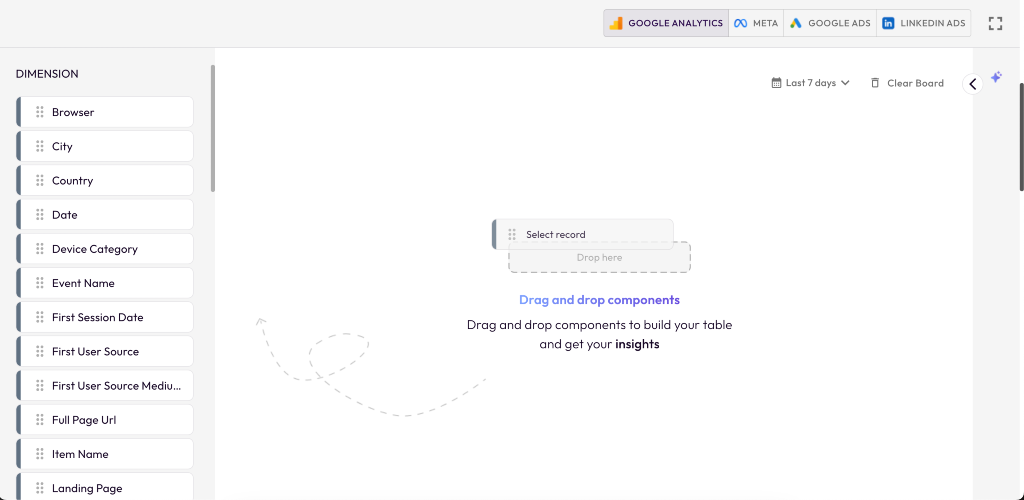The height and width of the screenshot is (500, 1024).
Task: Click the drag handle on Select record card
Action: 512,234
